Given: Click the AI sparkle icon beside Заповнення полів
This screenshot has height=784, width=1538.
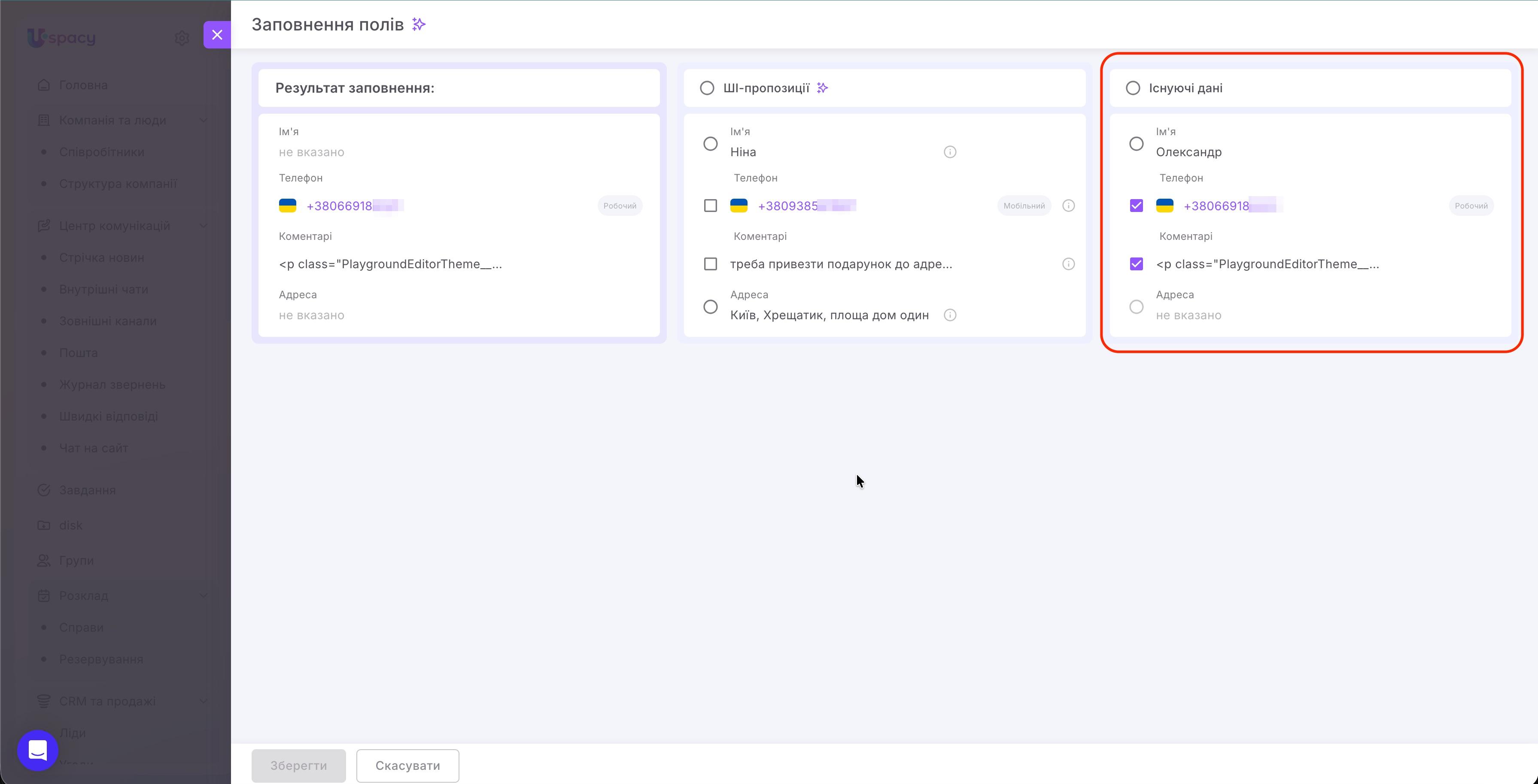Looking at the screenshot, I should tap(419, 24).
